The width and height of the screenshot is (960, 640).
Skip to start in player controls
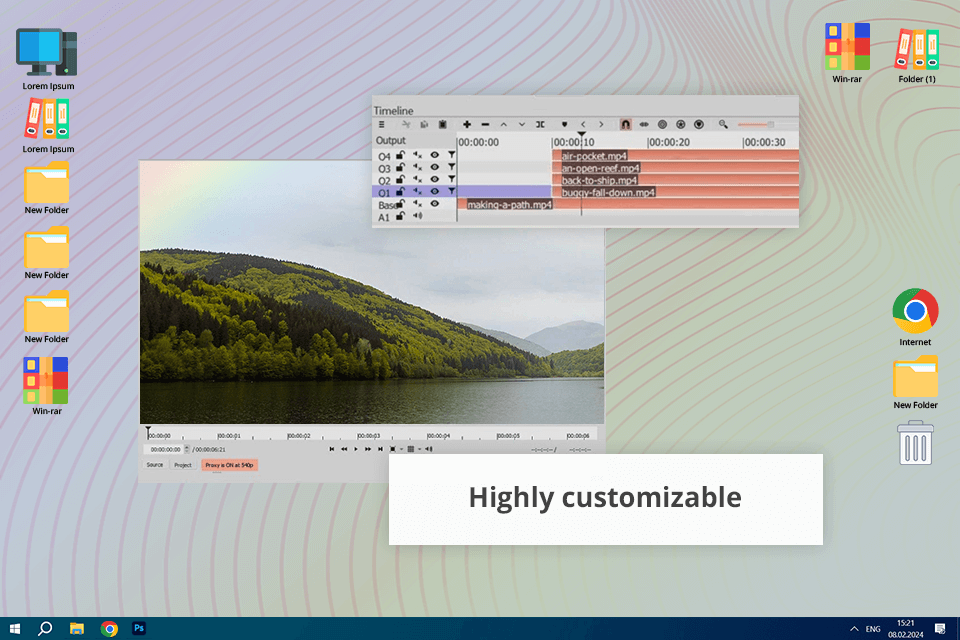[x=332, y=450]
